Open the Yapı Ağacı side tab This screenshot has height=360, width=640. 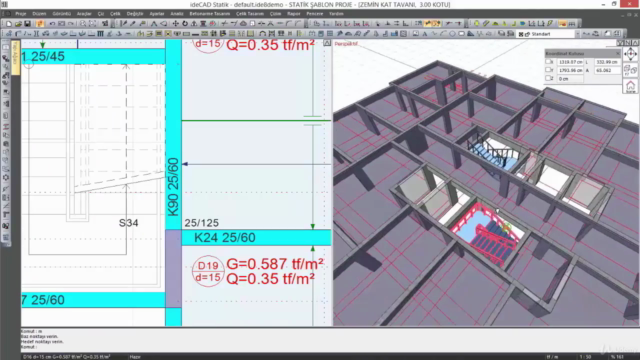[x=16, y=58]
